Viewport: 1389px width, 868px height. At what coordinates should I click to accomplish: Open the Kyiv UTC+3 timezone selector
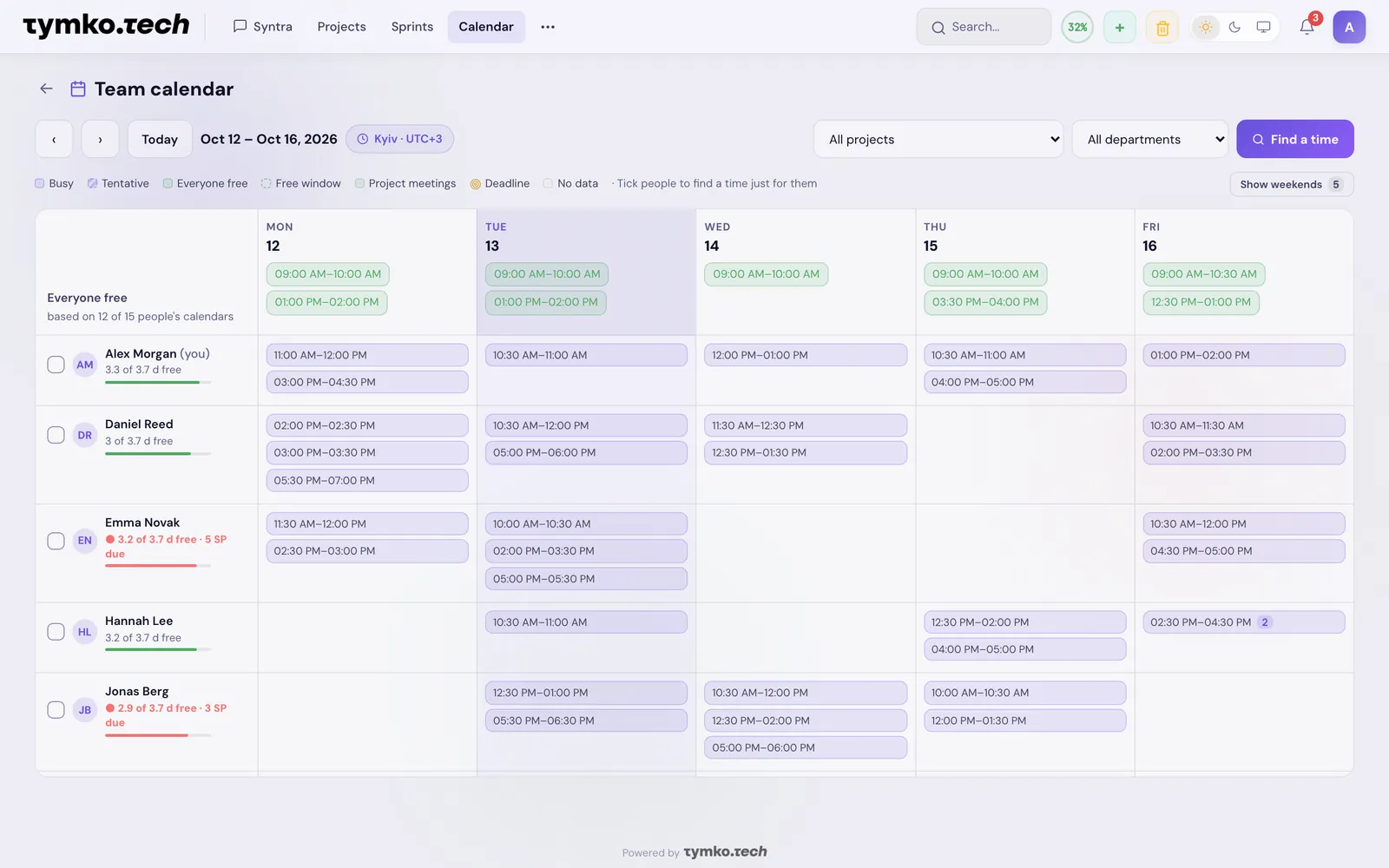point(399,139)
